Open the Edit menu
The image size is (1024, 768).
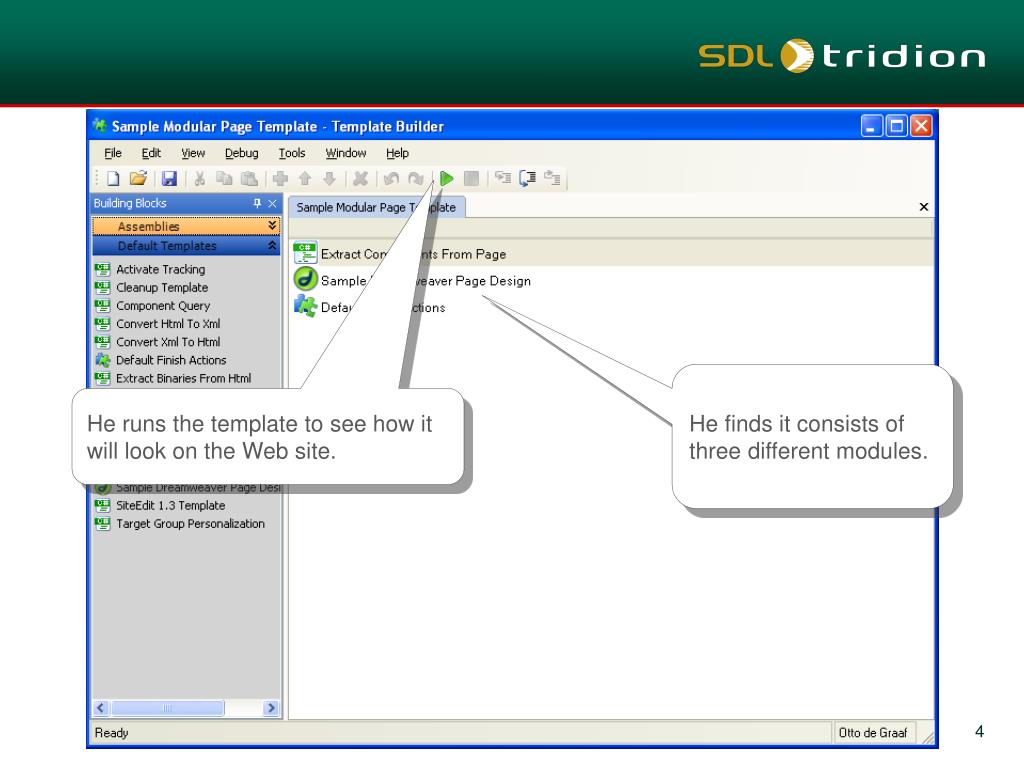click(x=151, y=153)
